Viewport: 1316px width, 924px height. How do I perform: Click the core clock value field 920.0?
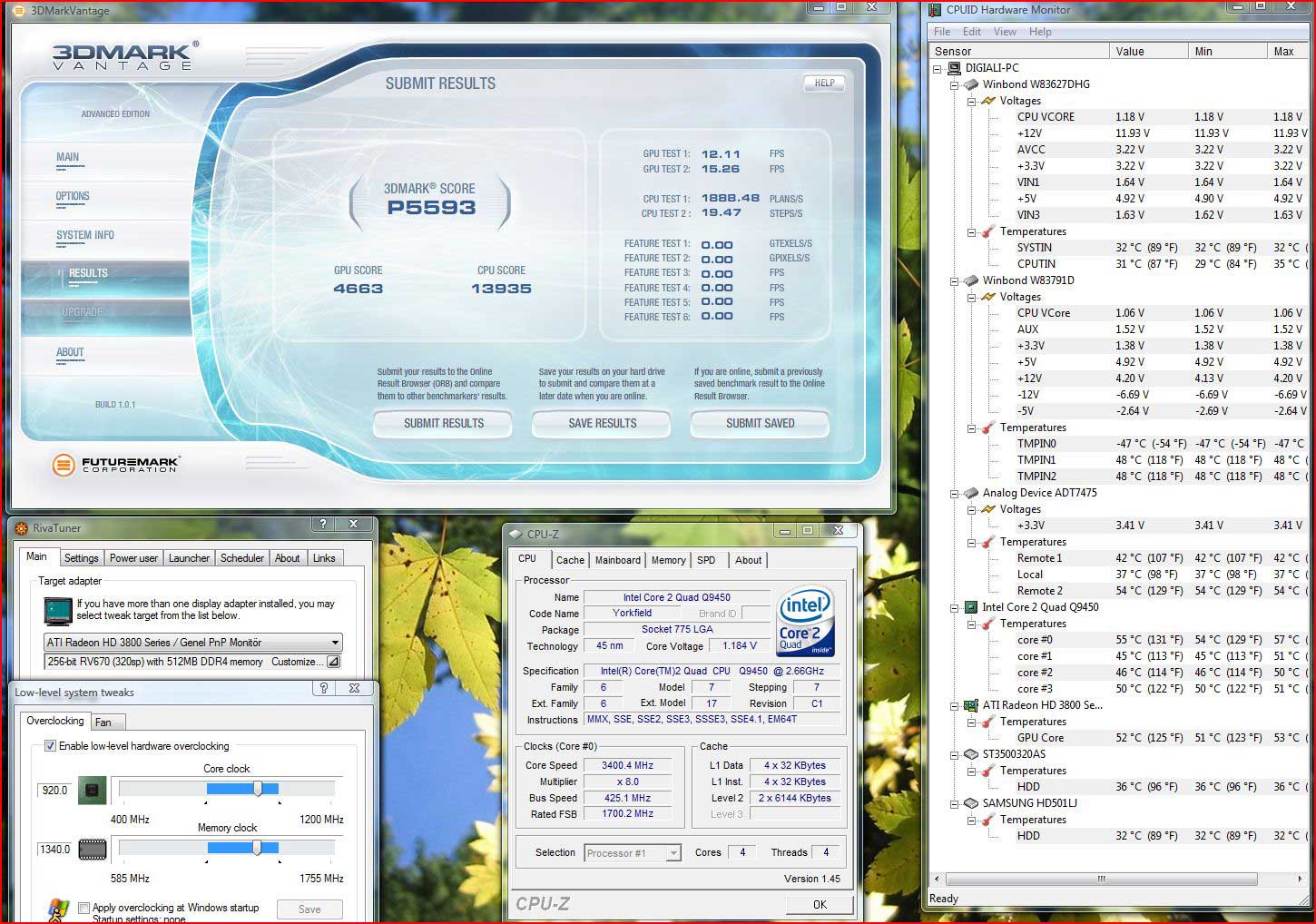[x=55, y=791]
